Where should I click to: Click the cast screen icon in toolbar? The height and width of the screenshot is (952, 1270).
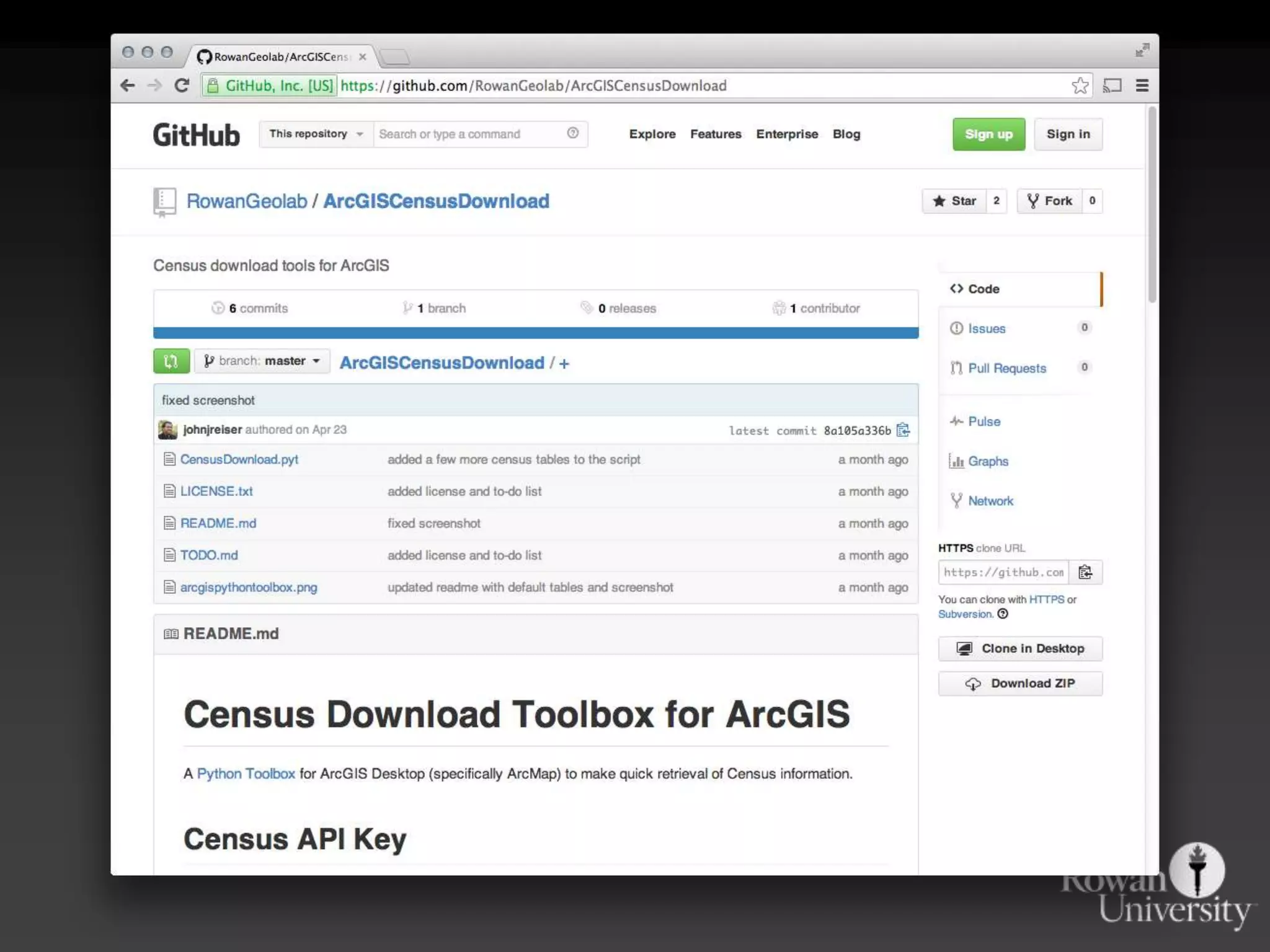1112,86
